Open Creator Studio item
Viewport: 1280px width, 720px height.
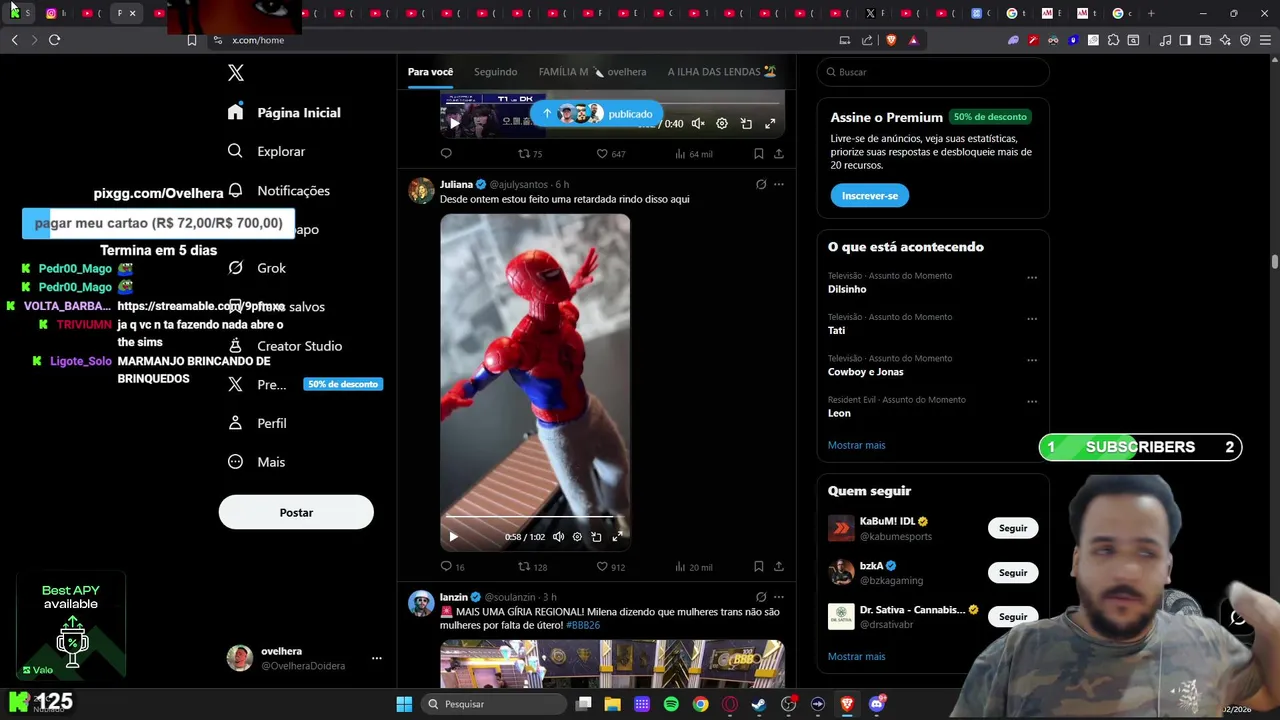click(285, 346)
